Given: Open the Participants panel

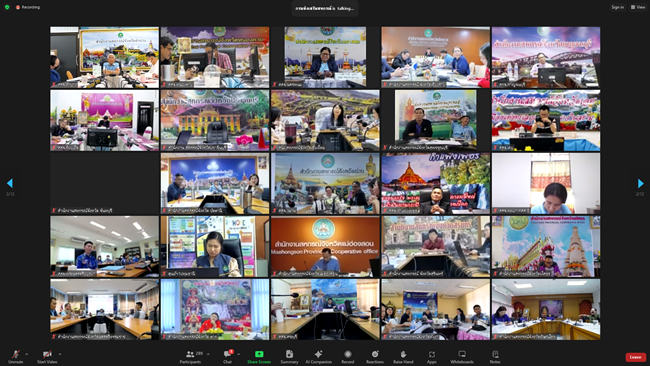Looking at the screenshot, I should (190, 356).
